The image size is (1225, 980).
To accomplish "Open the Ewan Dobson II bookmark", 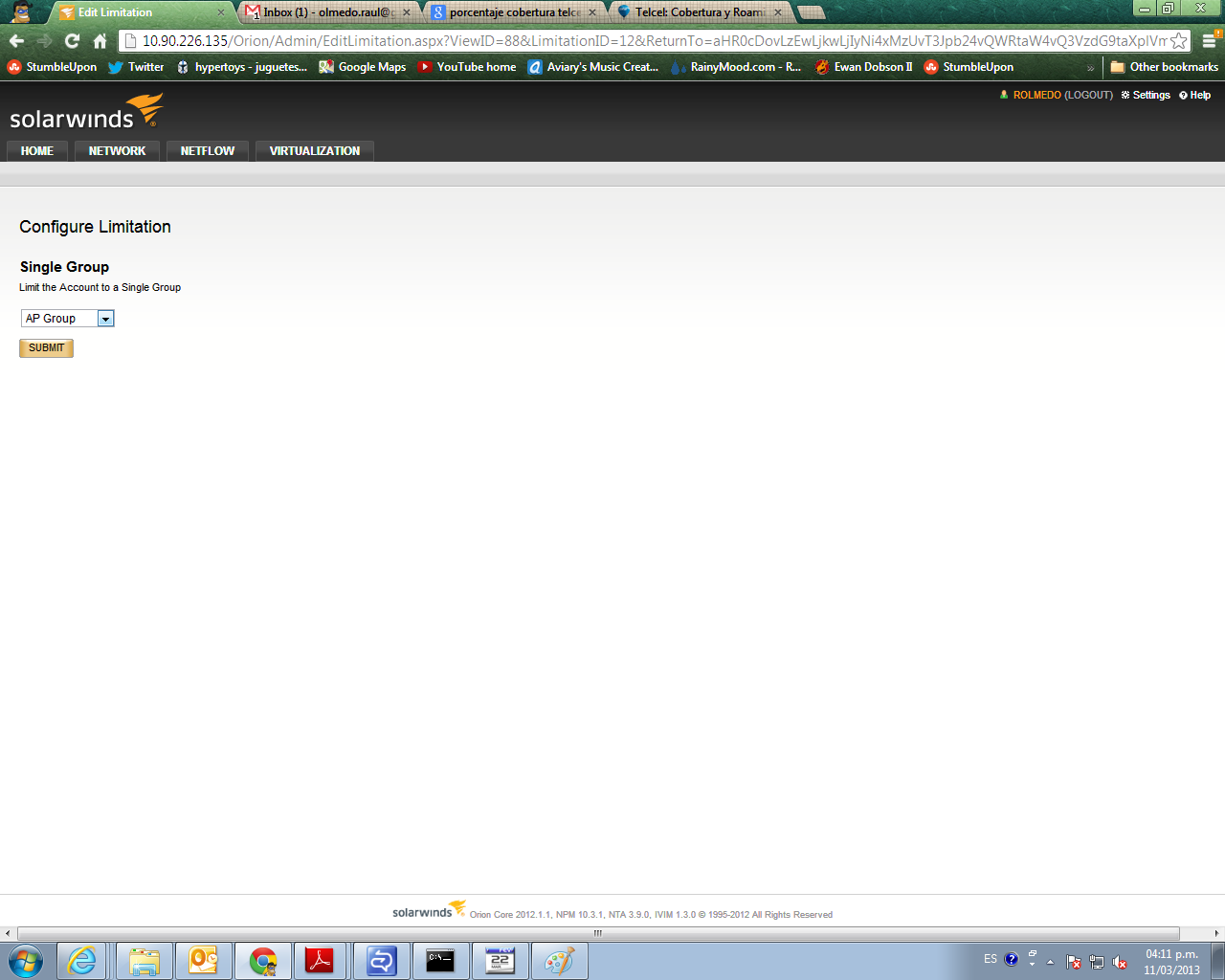I will coord(863,67).
